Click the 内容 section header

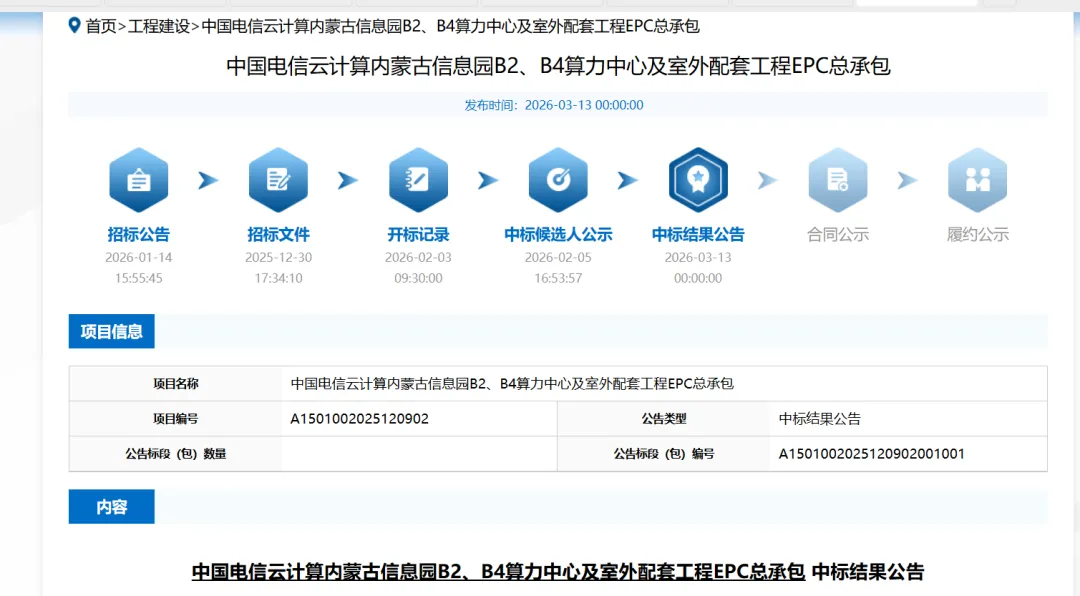pyautogui.click(x=112, y=507)
